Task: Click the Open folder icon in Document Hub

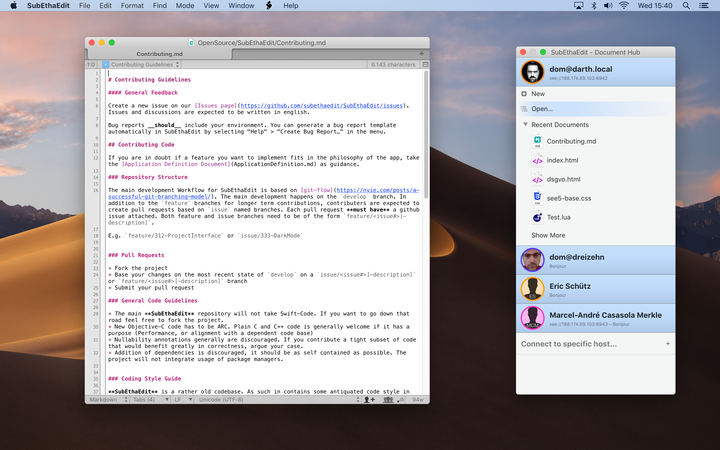Action: (524, 109)
